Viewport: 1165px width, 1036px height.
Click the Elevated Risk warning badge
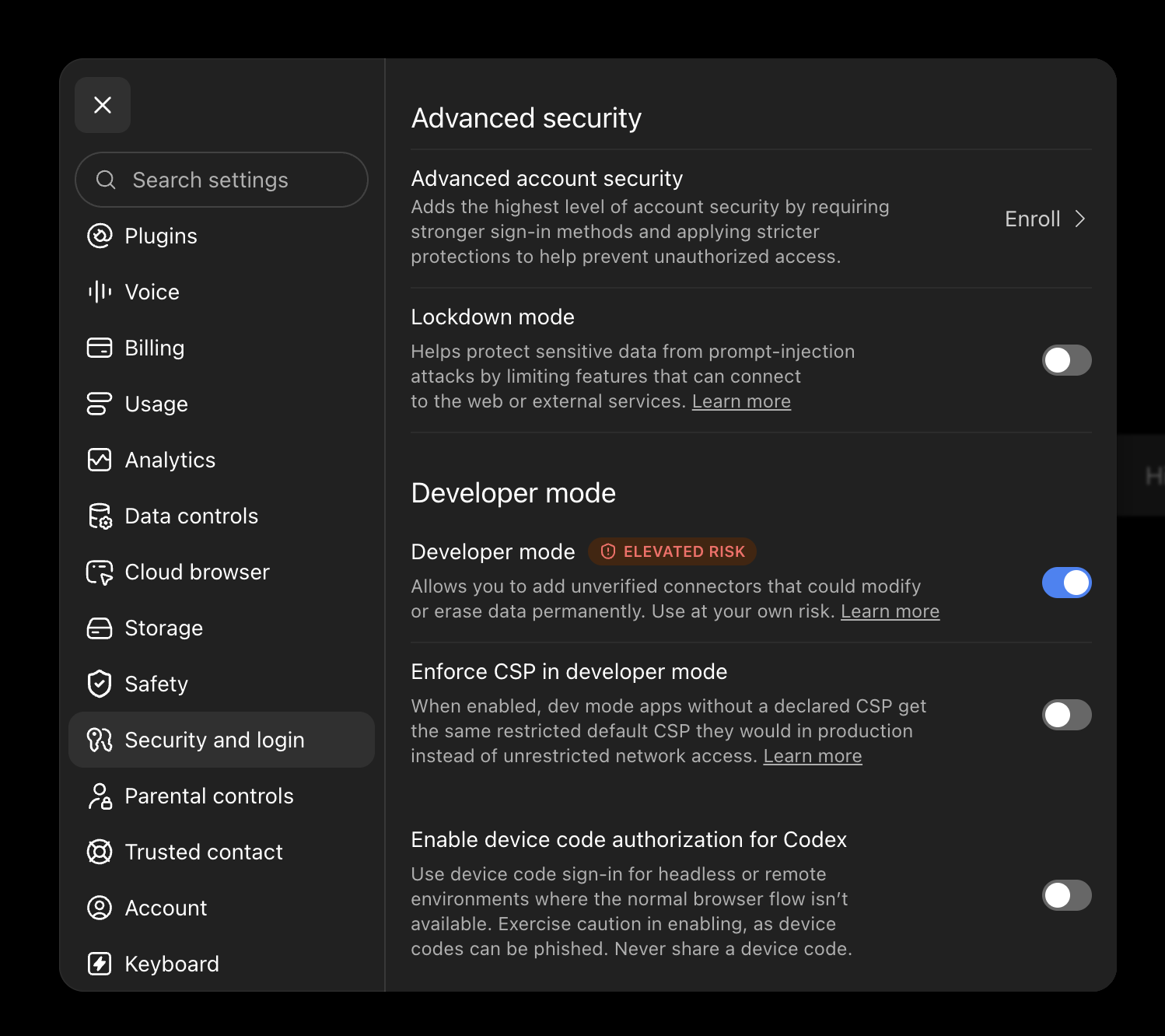coord(672,551)
